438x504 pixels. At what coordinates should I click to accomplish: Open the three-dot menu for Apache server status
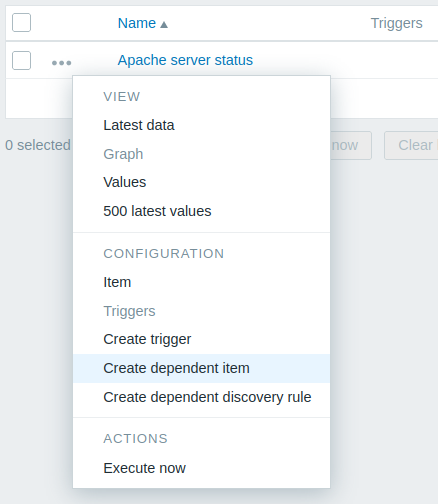[x=61, y=63]
